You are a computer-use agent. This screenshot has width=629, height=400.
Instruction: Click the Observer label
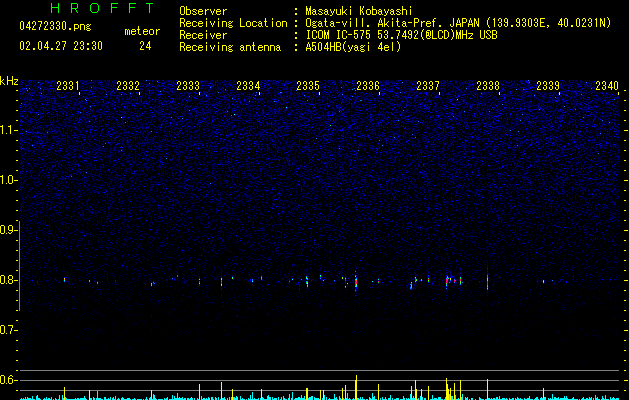click(203, 11)
